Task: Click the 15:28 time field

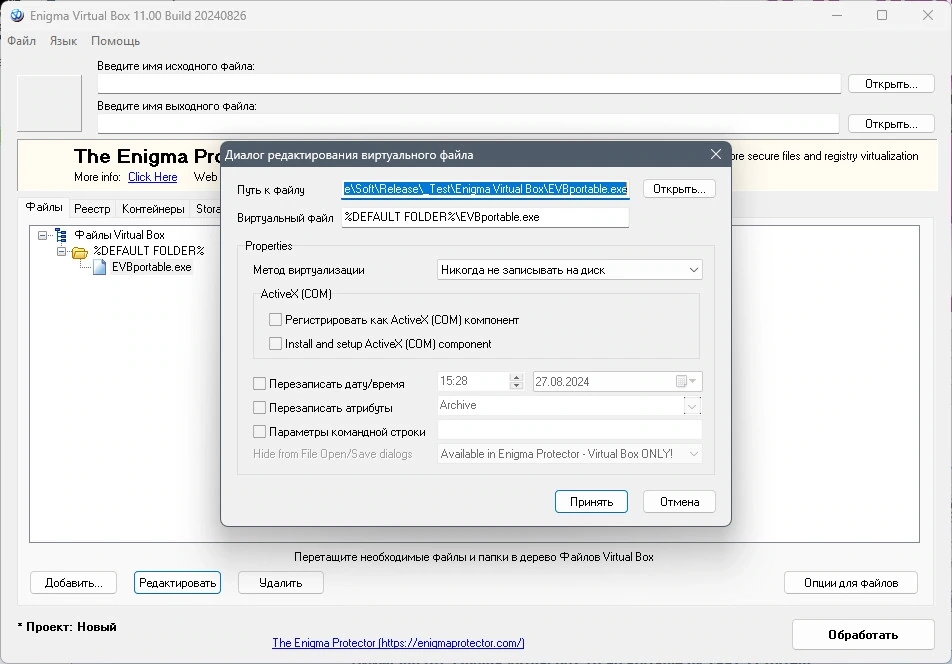Action: [x=473, y=381]
